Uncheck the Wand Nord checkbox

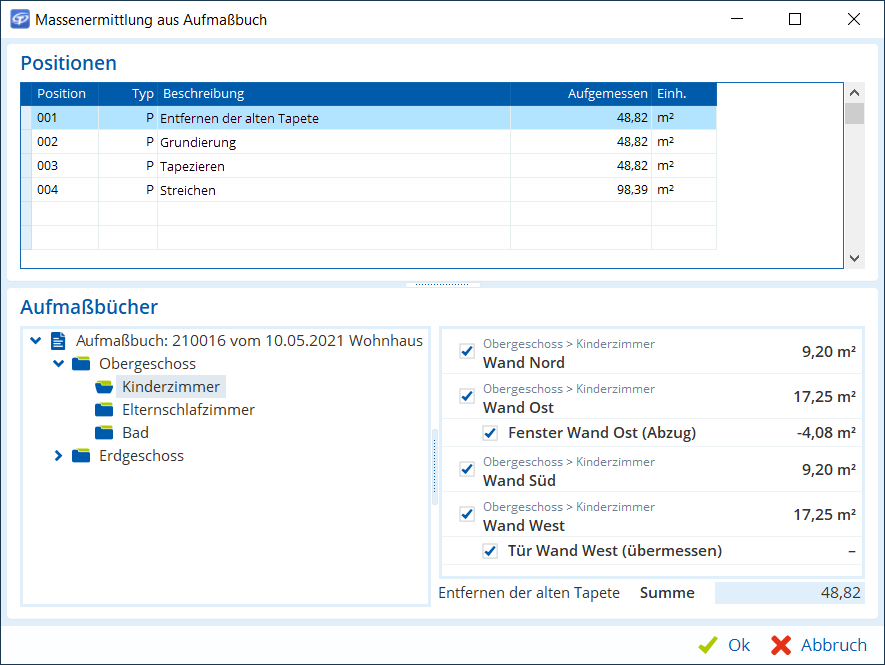click(x=466, y=351)
